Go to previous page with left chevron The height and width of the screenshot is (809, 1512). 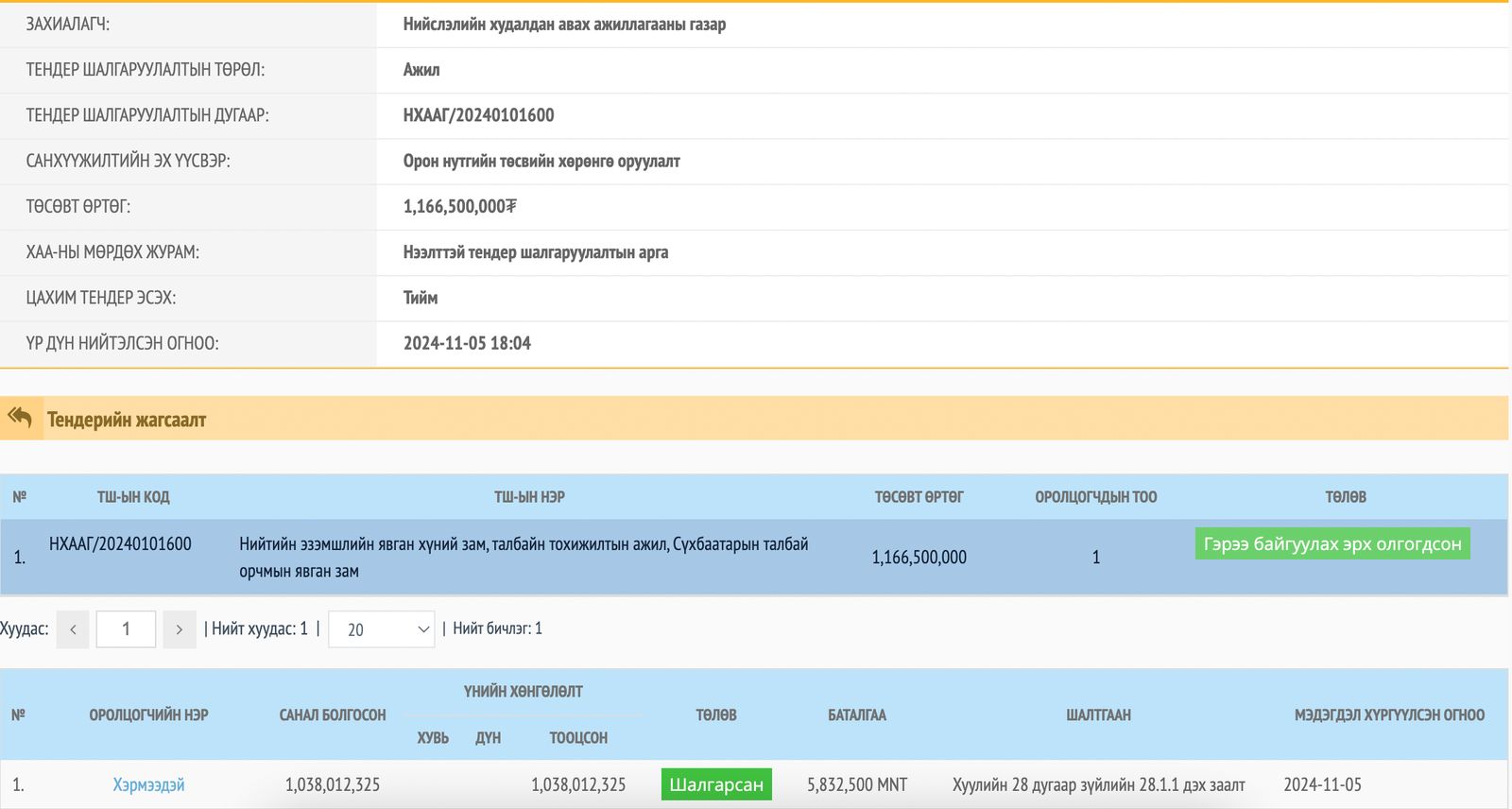(73, 629)
